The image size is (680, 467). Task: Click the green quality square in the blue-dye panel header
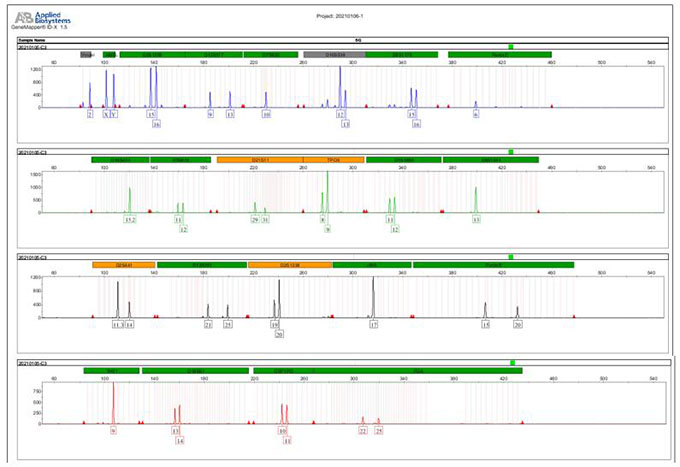(511, 47)
